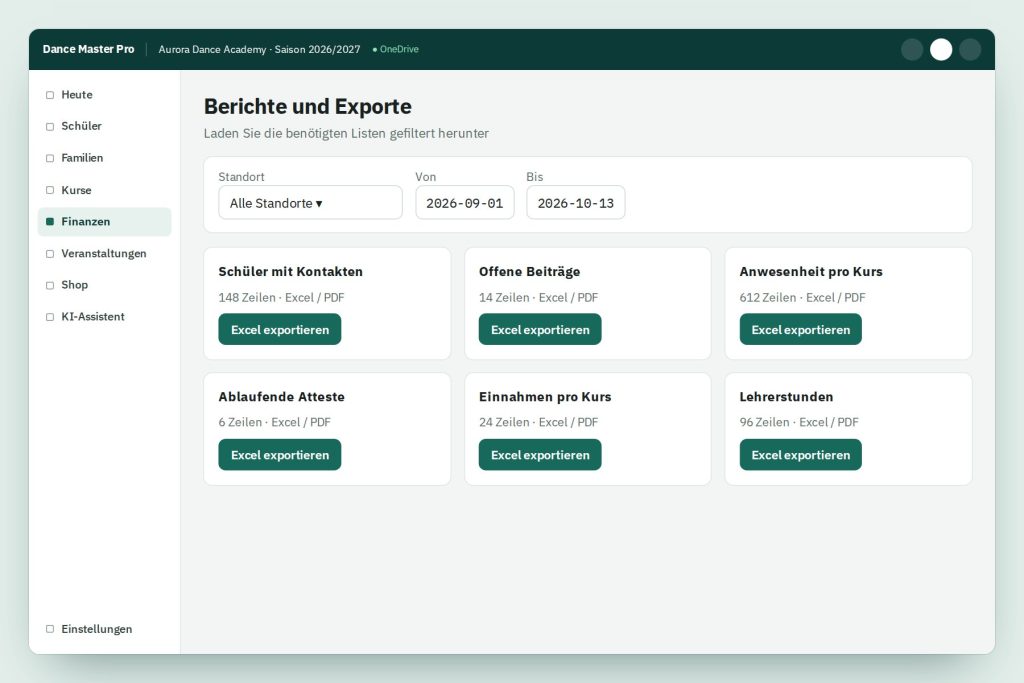Screen dimensions: 1024x683
Task: Export Anwesenheit pro Kurs to Excel
Action: 801,330
